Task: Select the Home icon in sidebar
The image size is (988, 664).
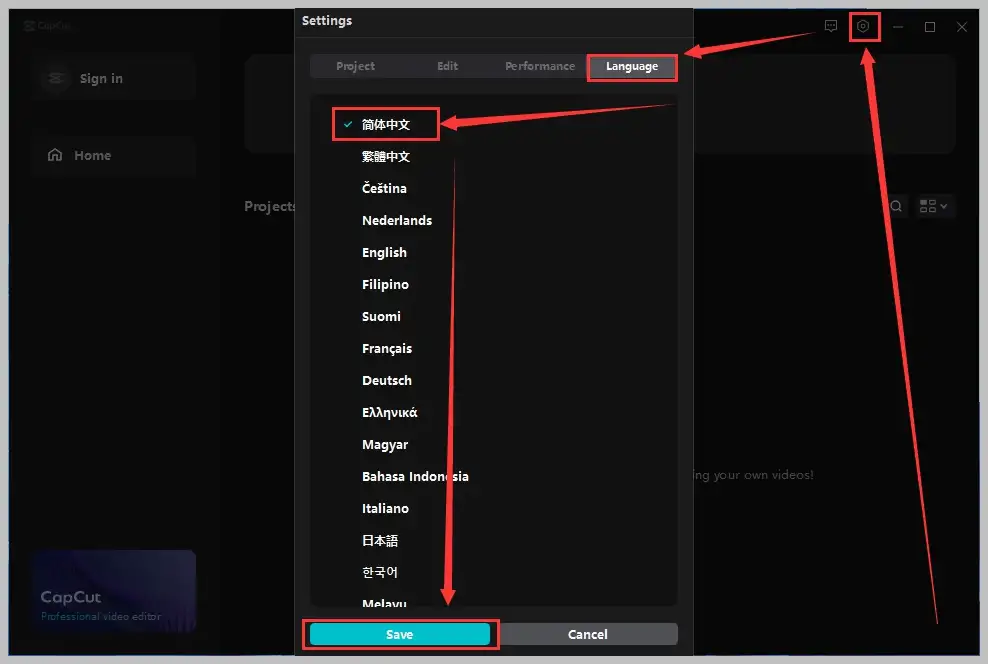Action: pyautogui.click(x=57, y=155)
